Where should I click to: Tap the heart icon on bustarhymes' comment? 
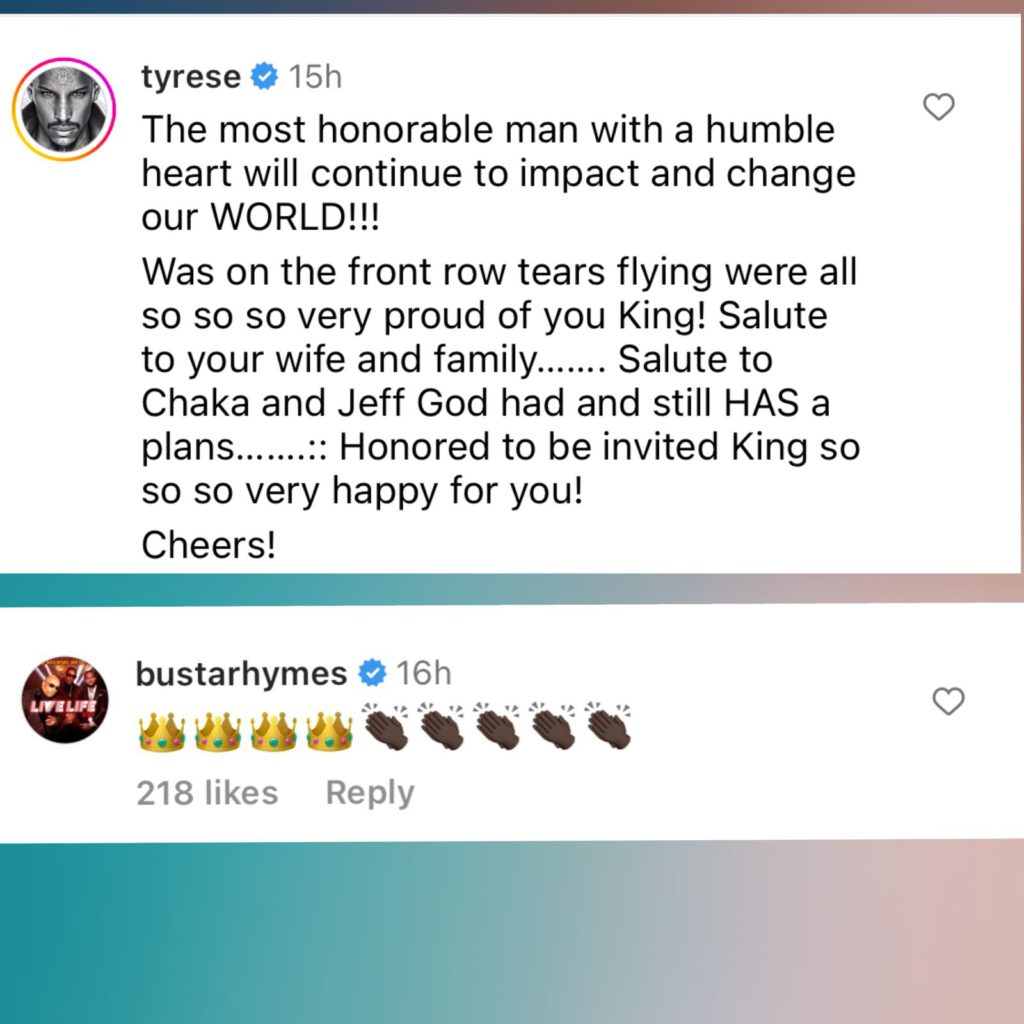tap(948, 701)
